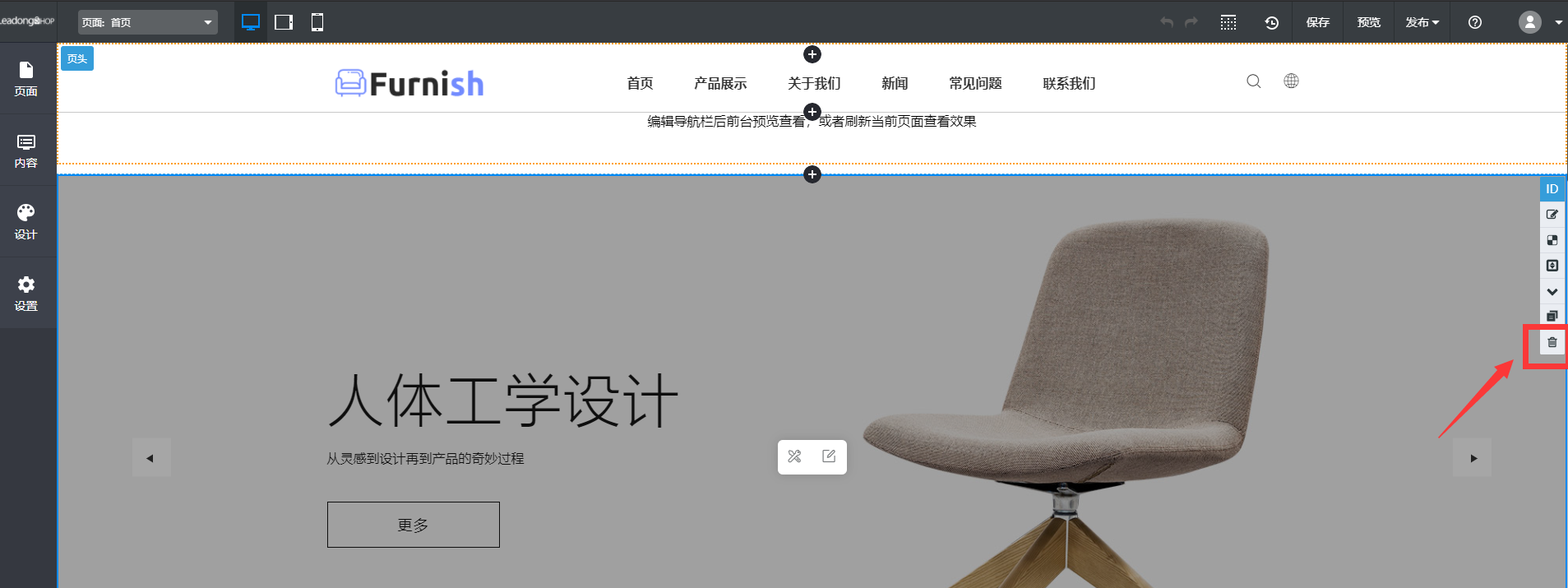Click the section edit pencil icon
This screenshot has width=1568, height=588.
coord(1552,215)
